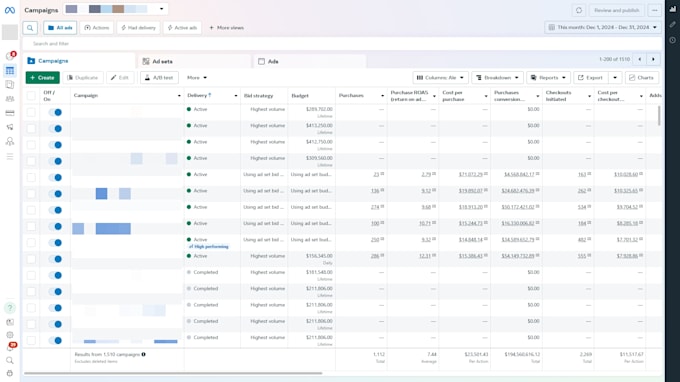
Task: Click the Duplicate toolbar button
Action: coord(83,78)
